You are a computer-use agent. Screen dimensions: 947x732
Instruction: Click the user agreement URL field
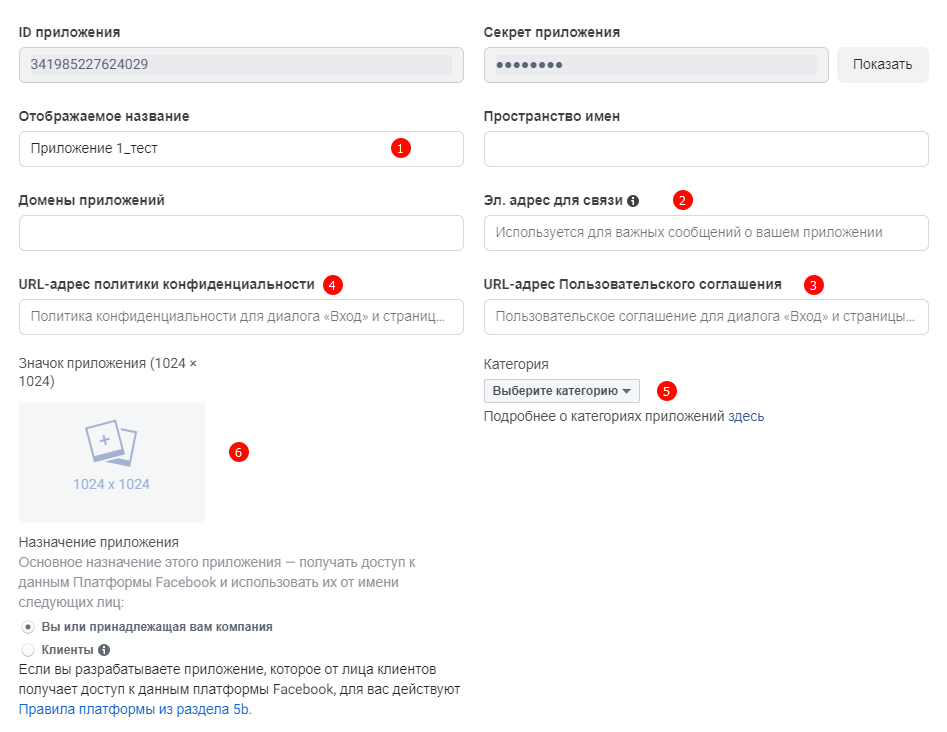click(706, 317)
